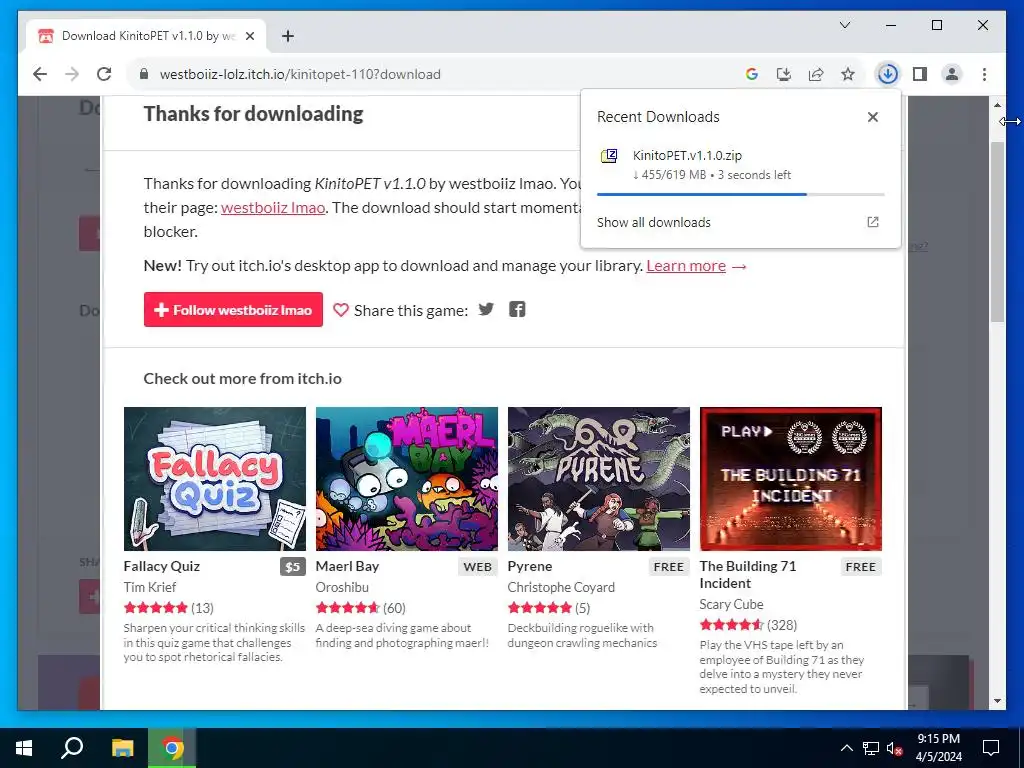Close the KinitoPET download tab
Viewport: 1024px width, 768px height.
(x=249, y=36)
